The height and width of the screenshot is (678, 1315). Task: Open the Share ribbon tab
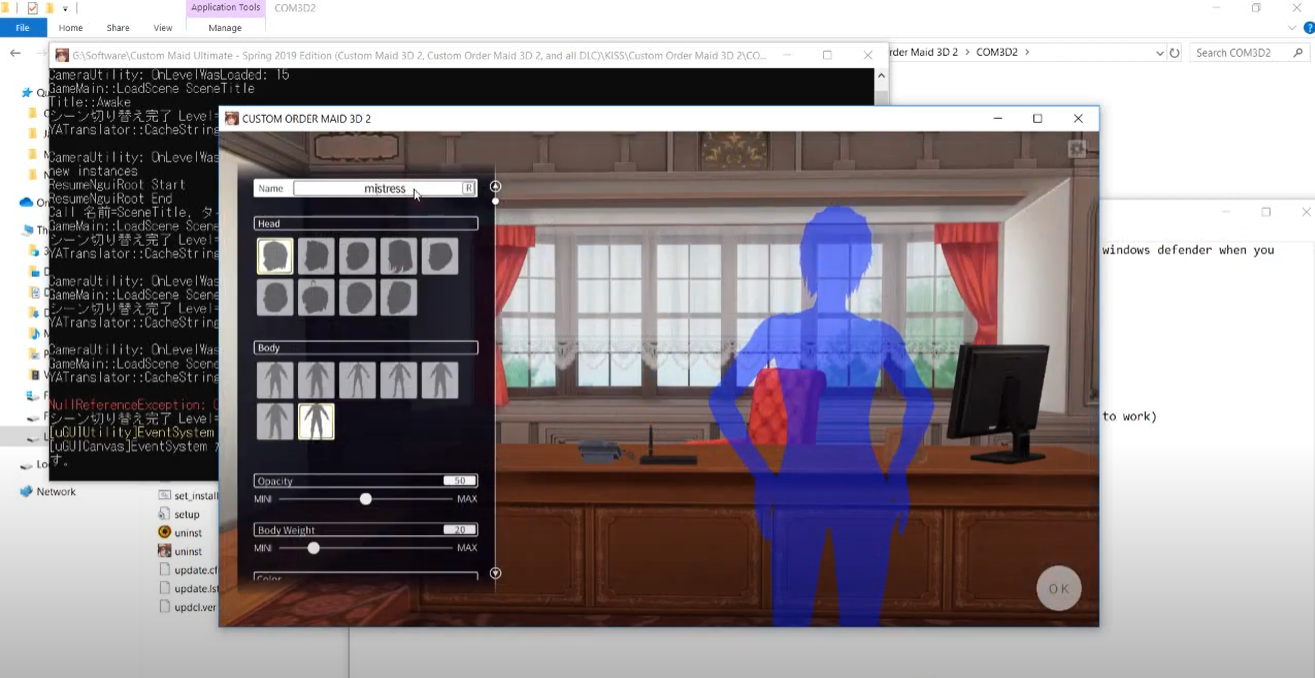click(118, 28)
